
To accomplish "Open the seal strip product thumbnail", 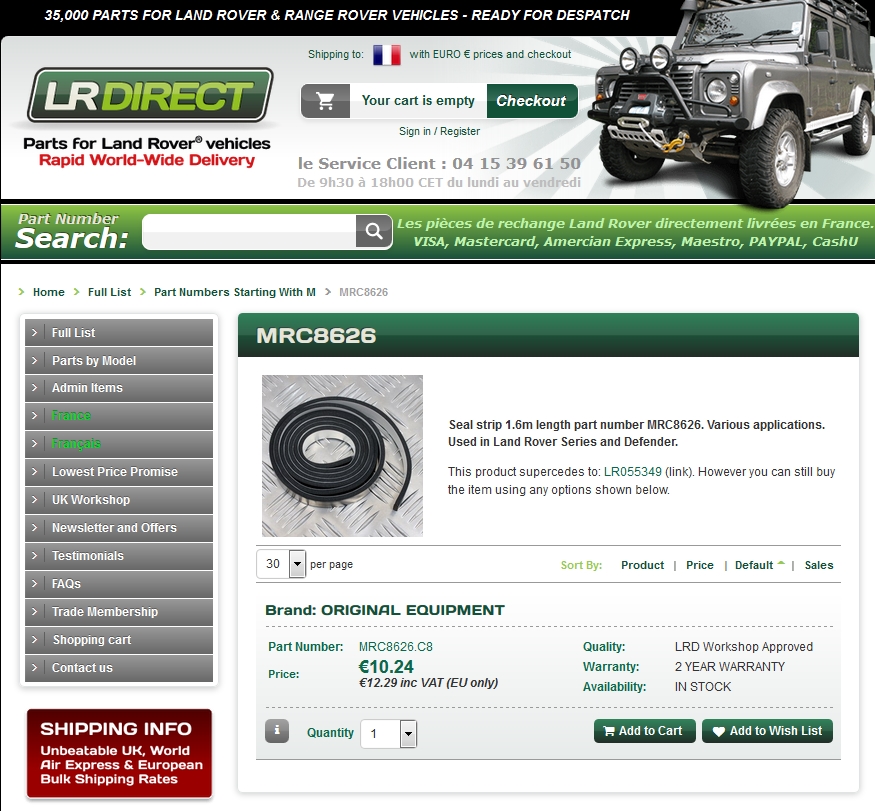I will 342,456.
